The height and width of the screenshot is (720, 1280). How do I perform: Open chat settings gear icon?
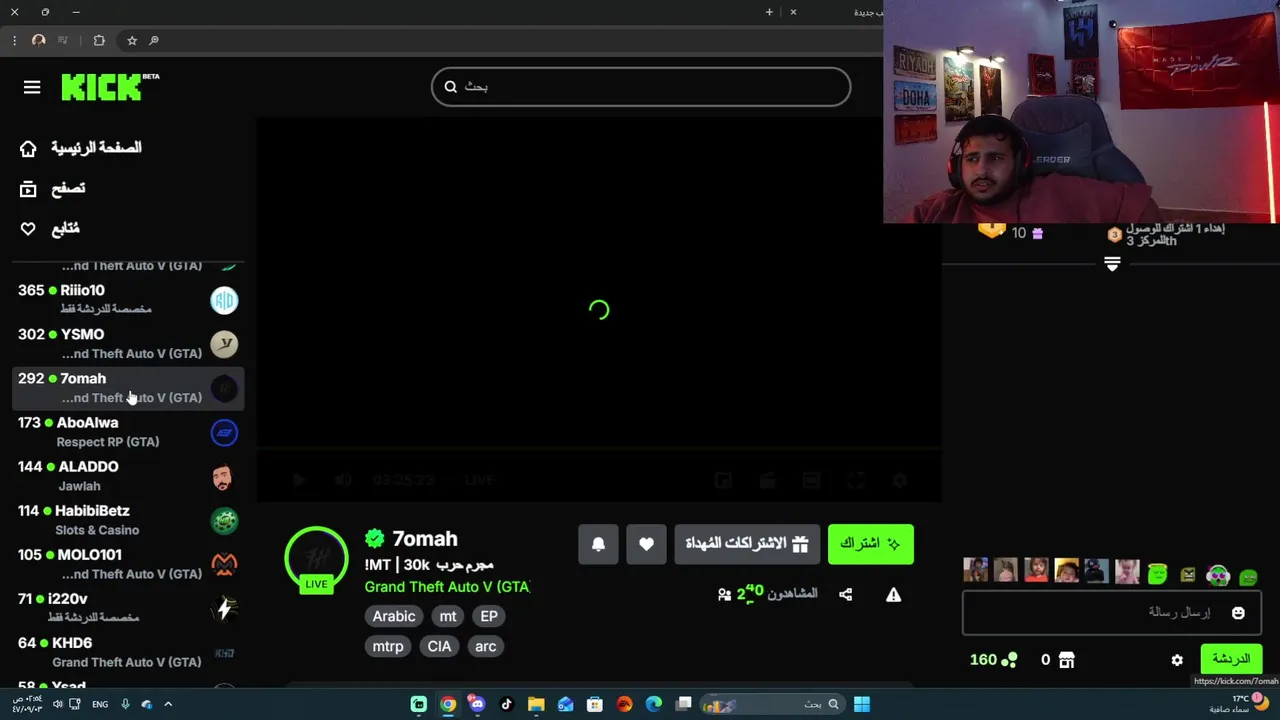(x=1177, y=660)
